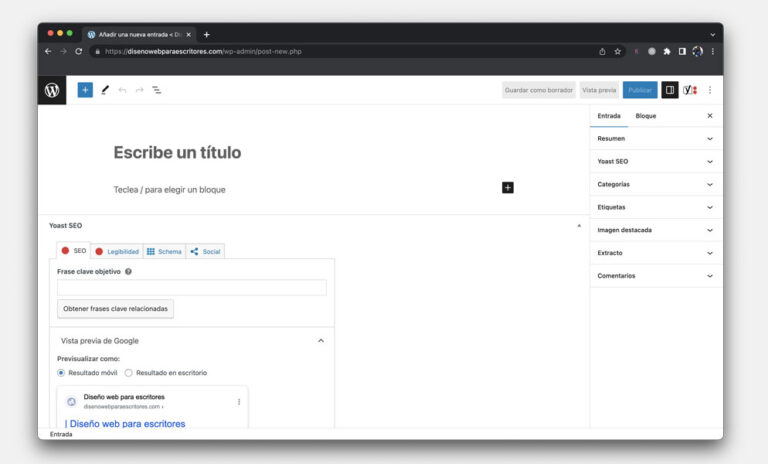
Task: Click the browser back arrow
Action: pyautogui.click(x=48, y=51)
